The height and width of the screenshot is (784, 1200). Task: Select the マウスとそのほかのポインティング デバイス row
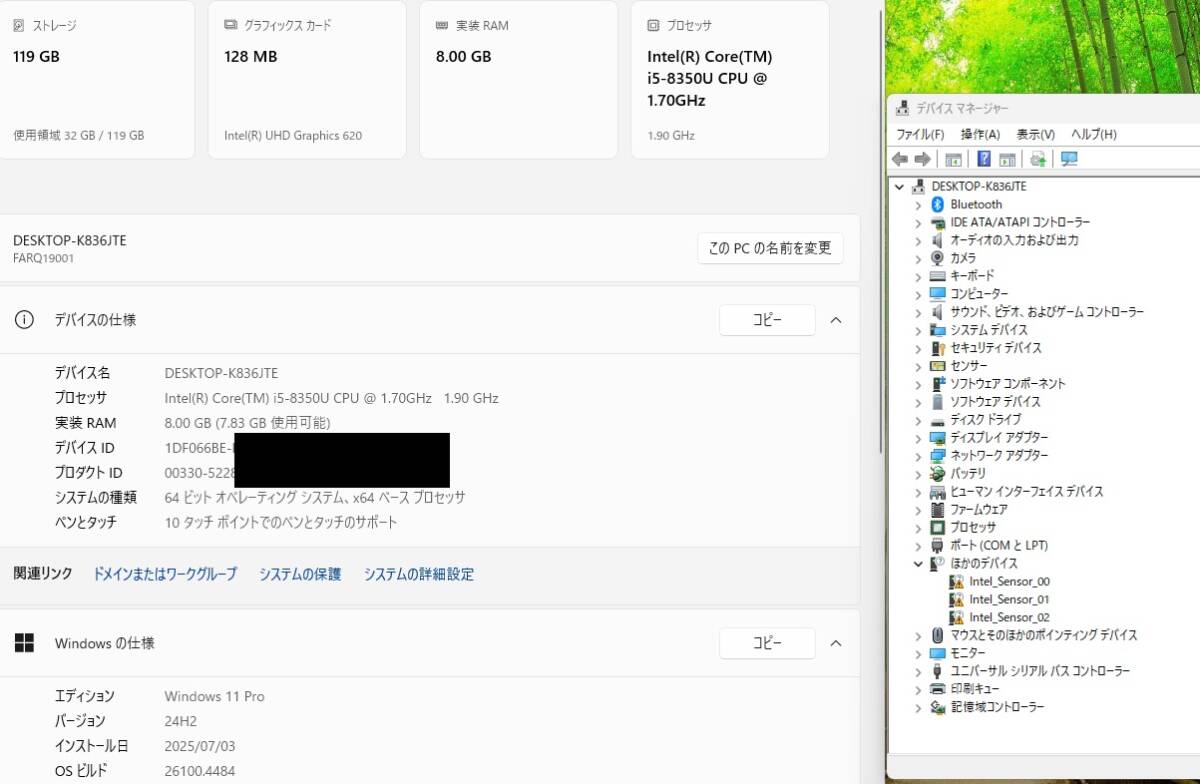coord(1043,635)
